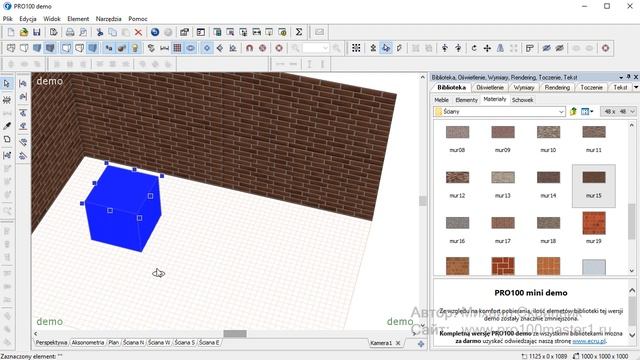The height and width of the screenshot is (360, 640).
Task: Pin the side panel with pushpin icon
Action: 629,77
